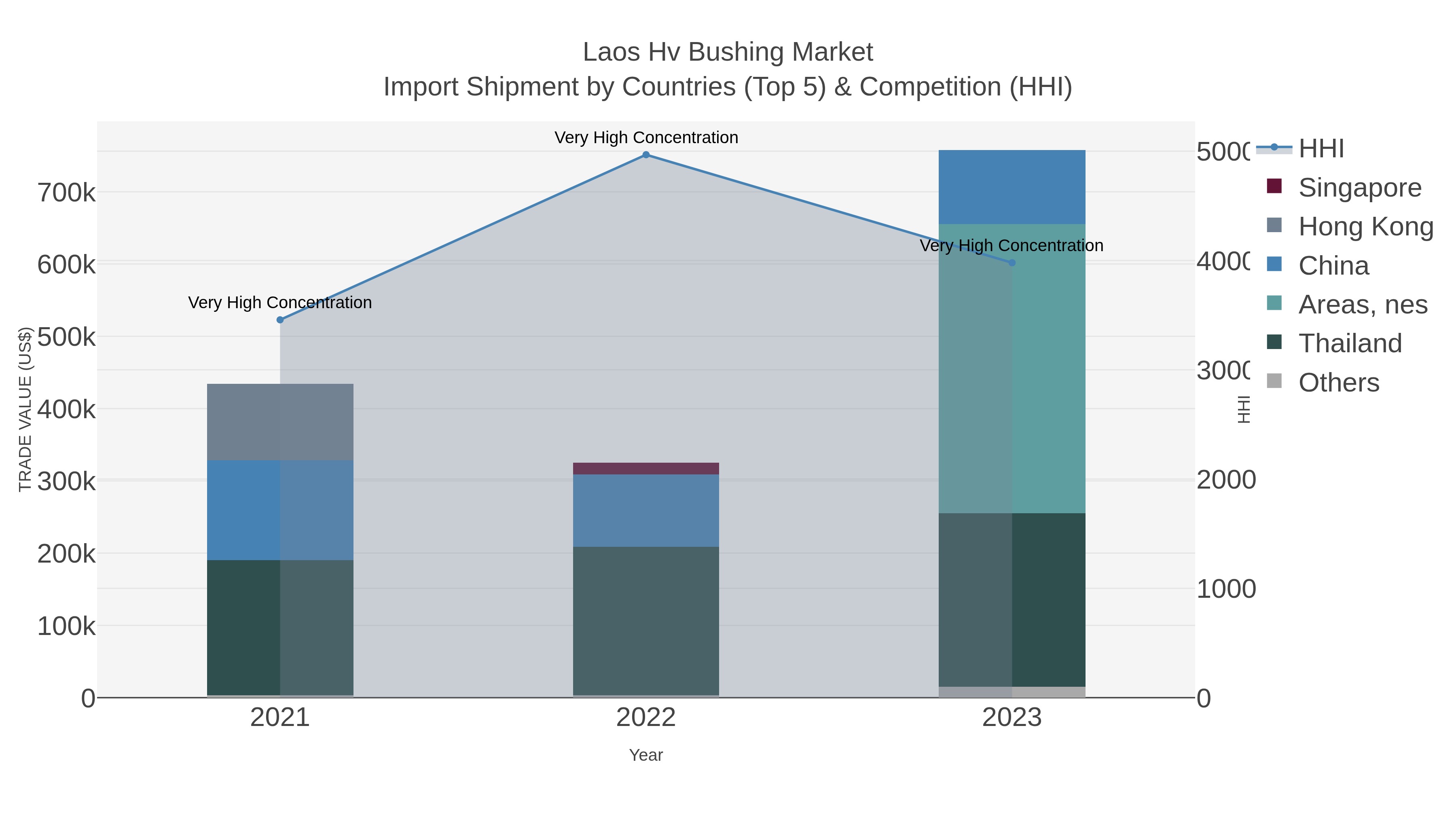This screenshot has height=819, width=1456.
Task: Select the Hong Kong bar segment in 2021
Action: pos(280,422)
